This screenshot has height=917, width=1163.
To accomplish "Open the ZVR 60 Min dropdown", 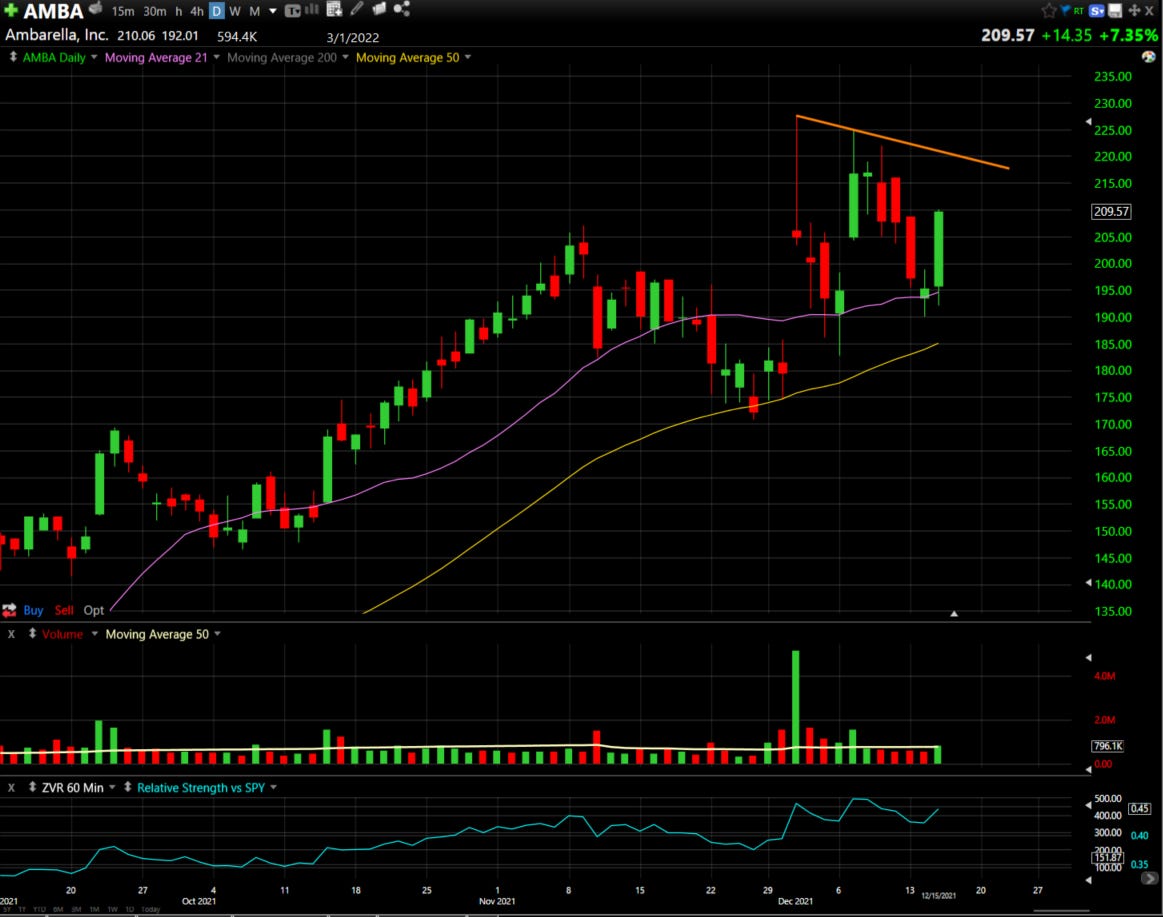I will (x=112, y=787).
